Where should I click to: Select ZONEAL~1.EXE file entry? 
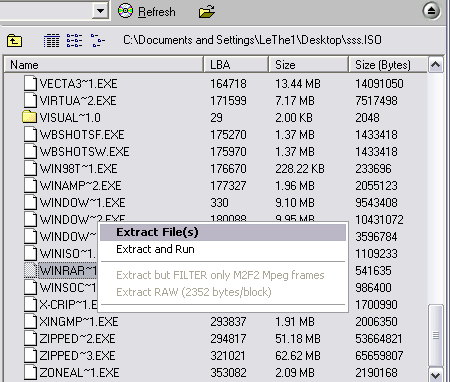click(x=79, y=373)
